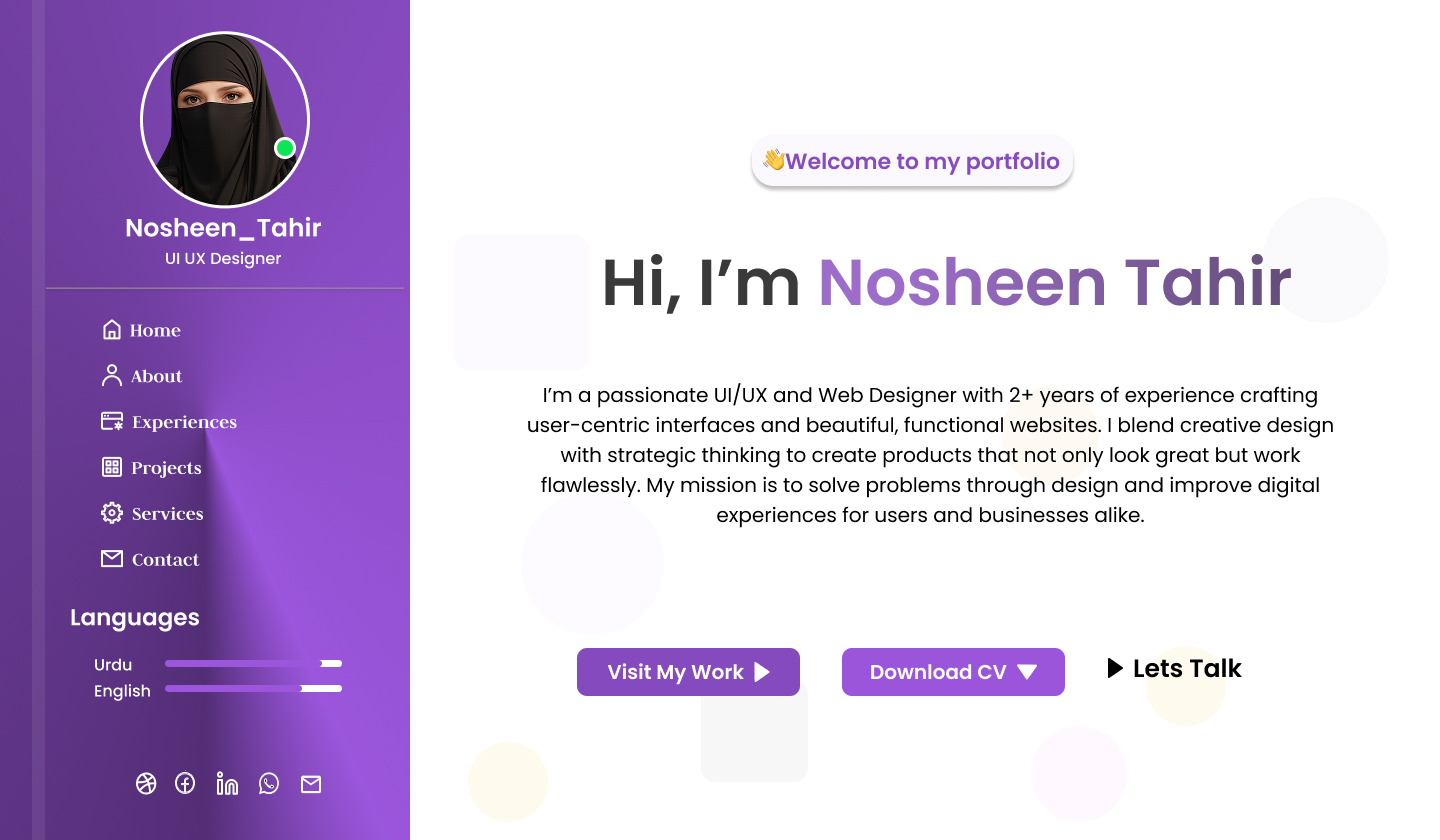Image resolution: width=1440 pixels, height=840 pixels.
Task: Click the grid icon beside Projects
Action: point(112,468)
